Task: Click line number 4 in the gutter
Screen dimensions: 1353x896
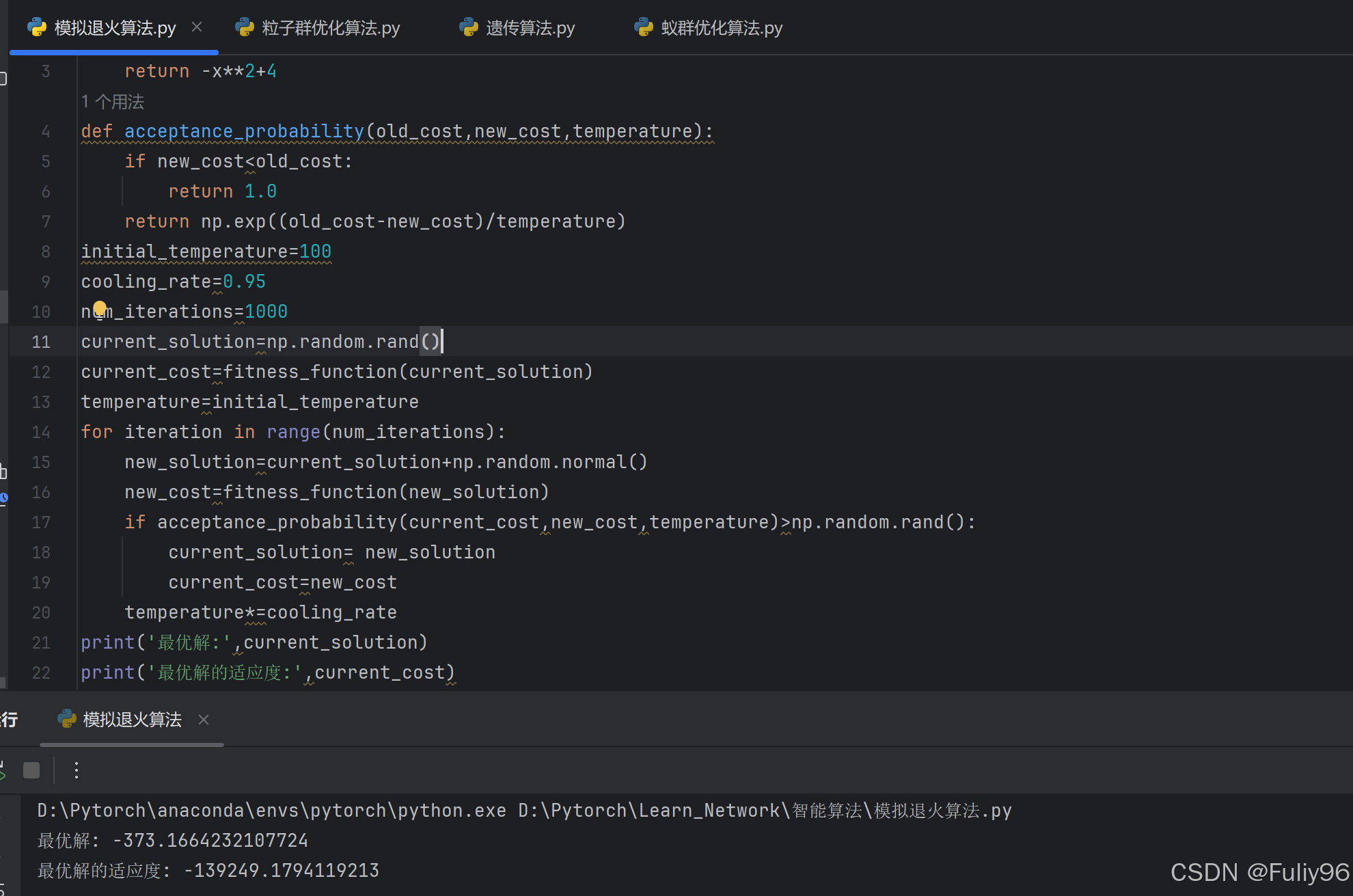Action: point(46,131)
